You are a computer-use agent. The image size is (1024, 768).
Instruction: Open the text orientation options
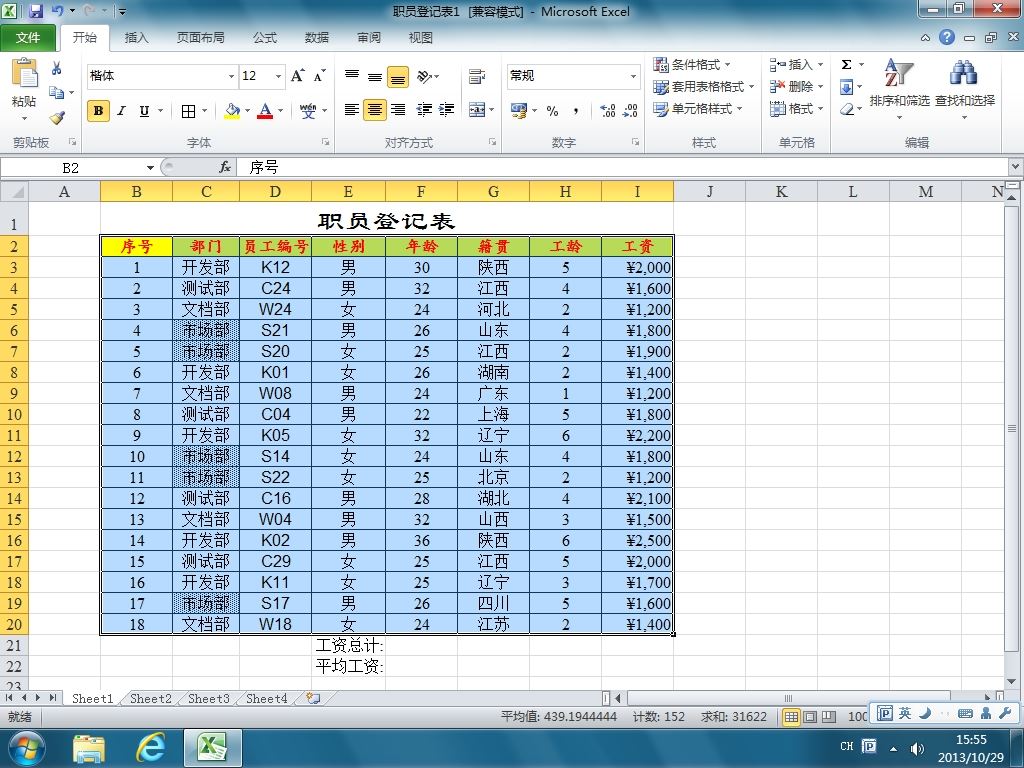point(425,76)
